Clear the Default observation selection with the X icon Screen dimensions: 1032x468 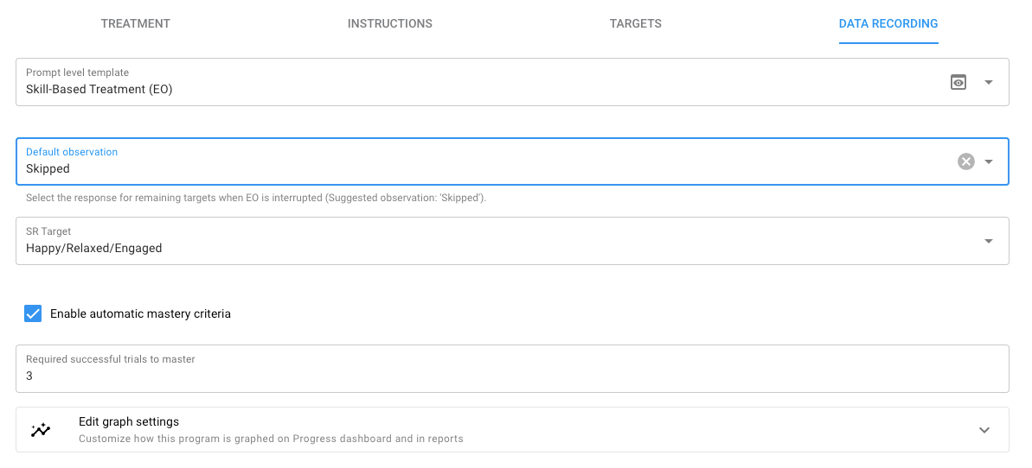(x=966, y=162)
